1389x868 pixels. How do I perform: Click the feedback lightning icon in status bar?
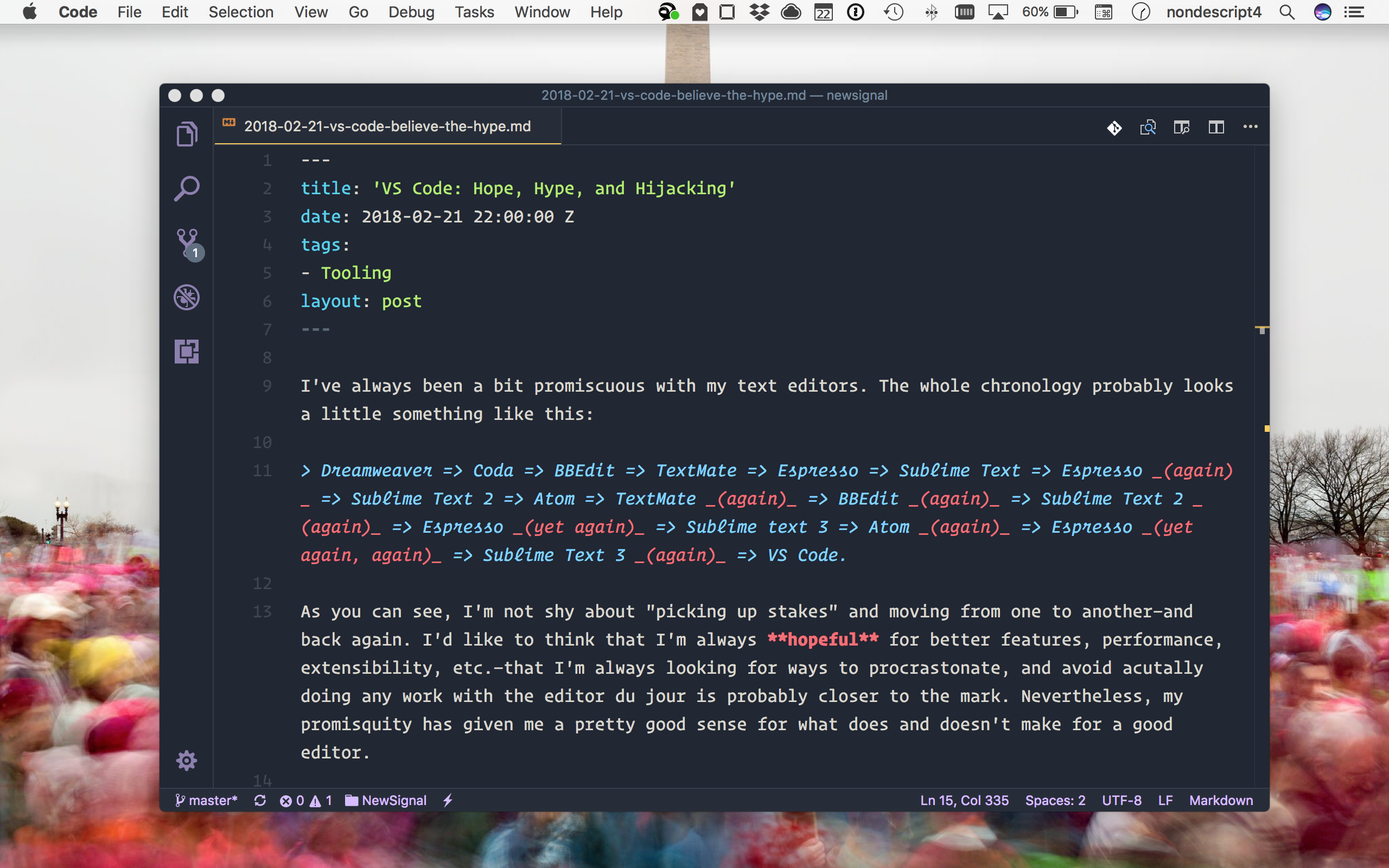click(448, 800)
